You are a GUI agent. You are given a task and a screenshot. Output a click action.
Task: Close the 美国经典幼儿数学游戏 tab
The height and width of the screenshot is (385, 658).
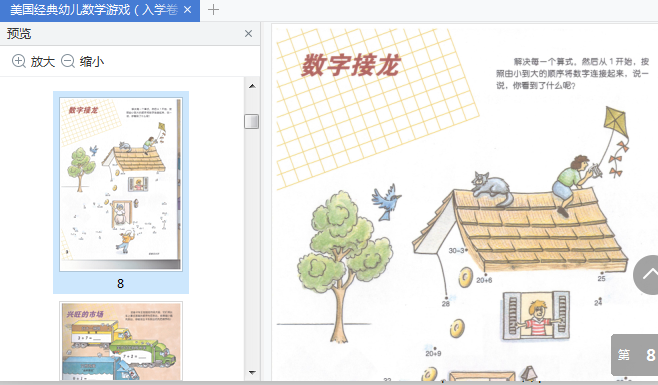tap(188, 10)
